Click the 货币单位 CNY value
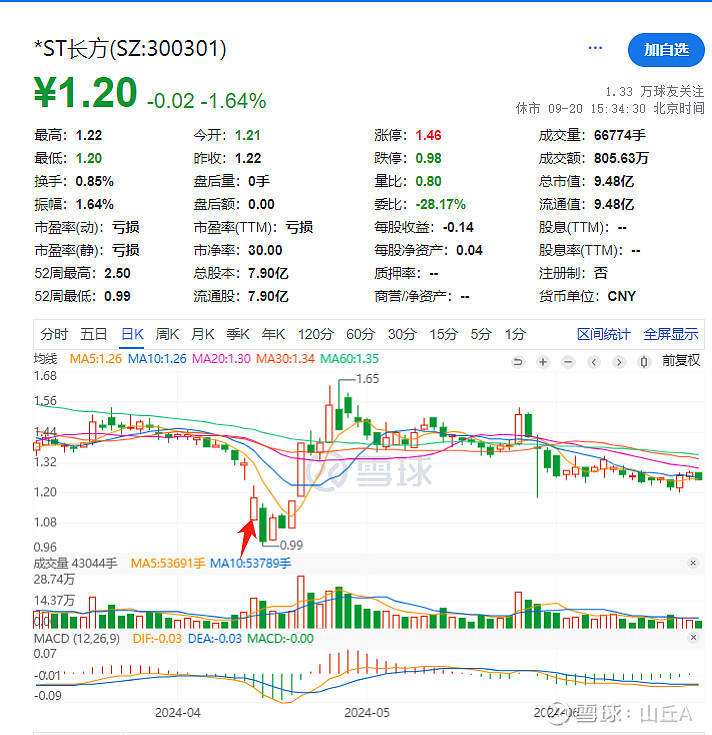This screenshot has width=712, height=735. (x=622, y=296)
